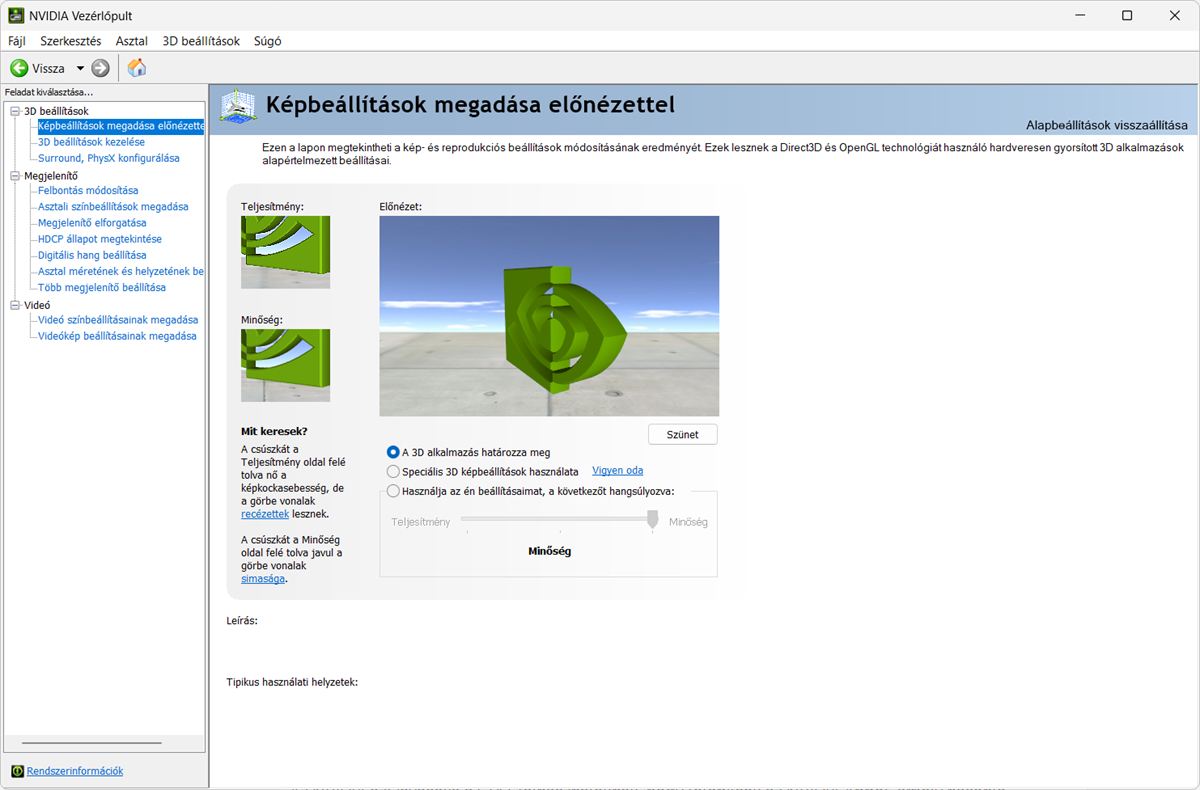Open Digitális hang beállítása
This screenshot has height=790, width=1200.
click(92, 255)
